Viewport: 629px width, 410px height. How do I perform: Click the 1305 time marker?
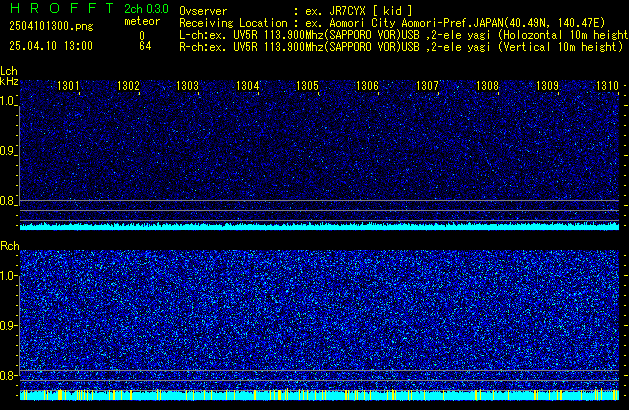tap(307, 86)
